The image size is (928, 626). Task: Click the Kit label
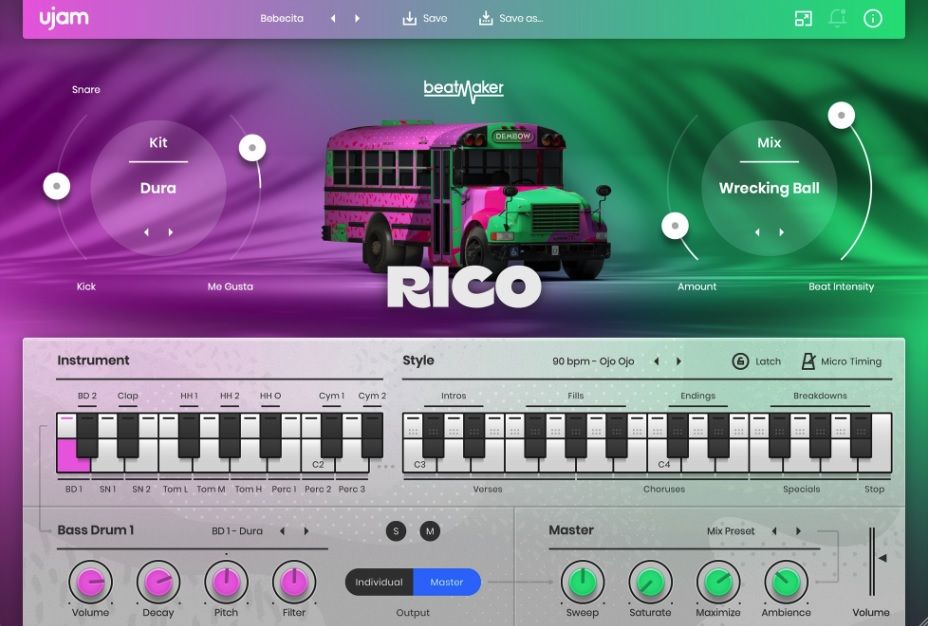point(158,143)
